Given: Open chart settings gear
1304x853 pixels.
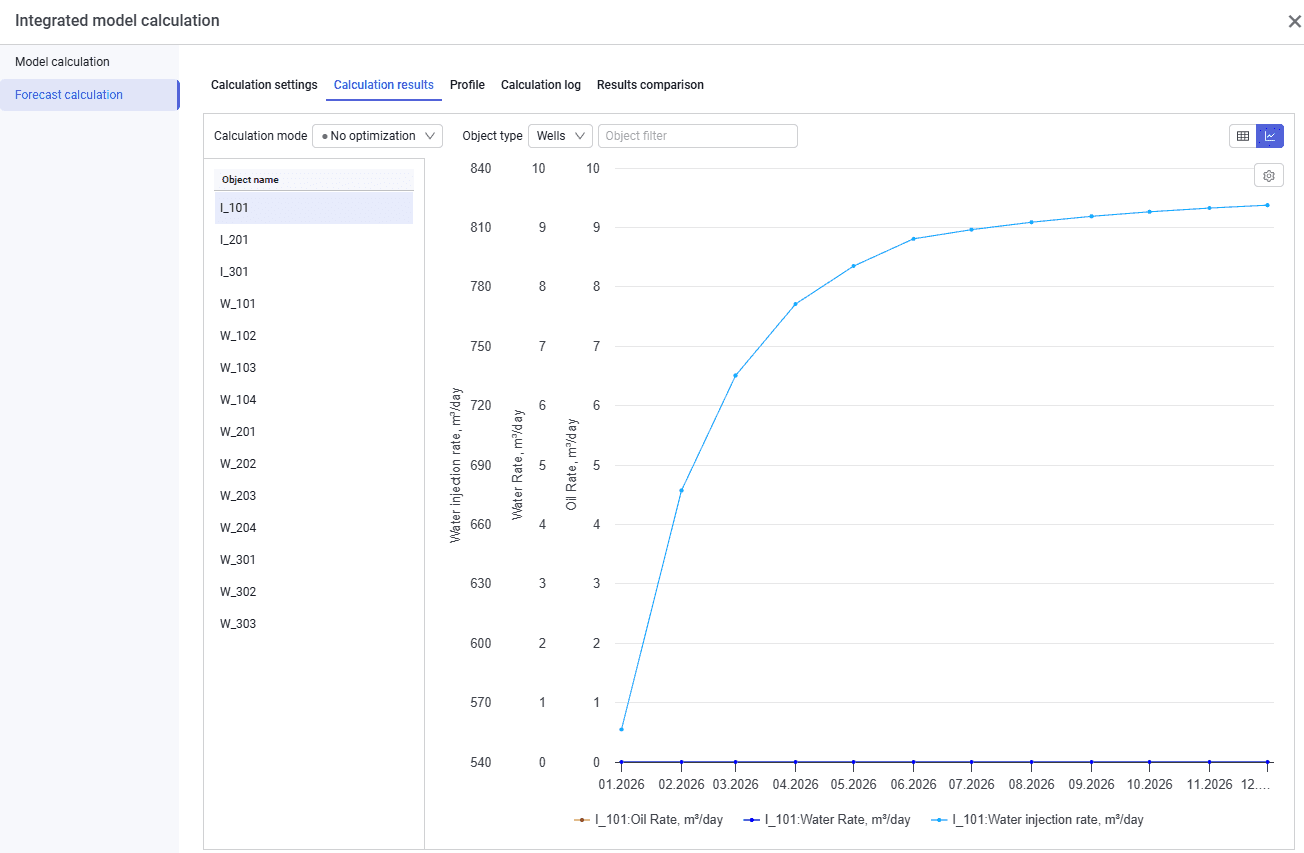Looking at the screenshot, I should tap(1269, 175).
